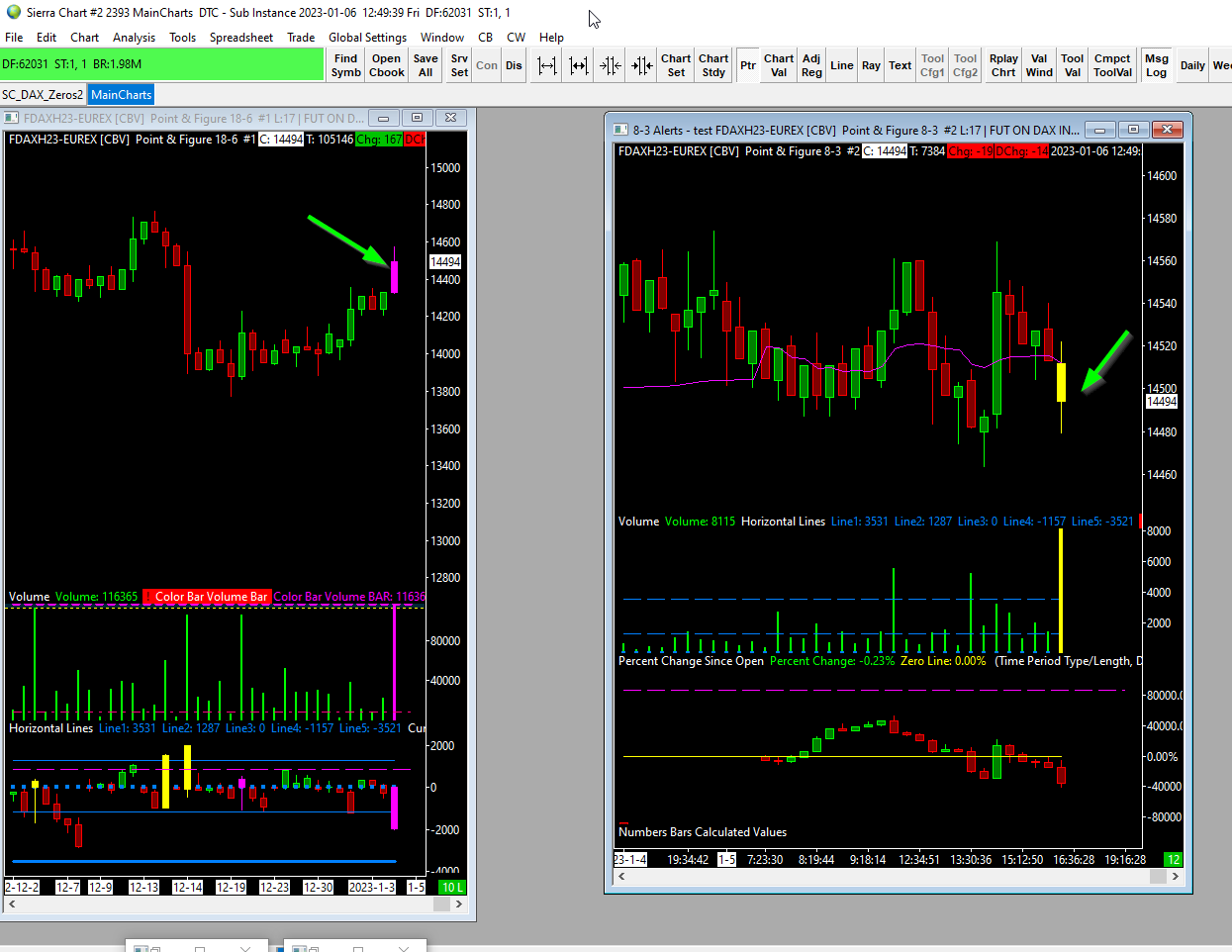The image size is (1232, 952).
Task: Open Chart Set settings
Action: coord(676,65)
